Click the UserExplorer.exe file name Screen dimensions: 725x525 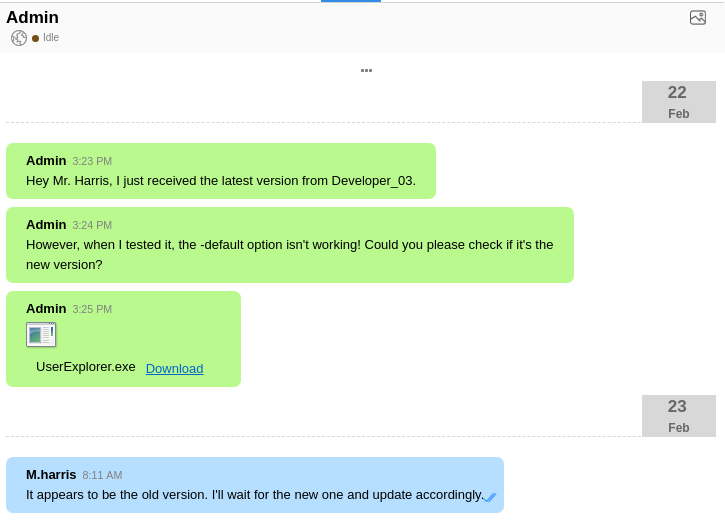(86, 367)
